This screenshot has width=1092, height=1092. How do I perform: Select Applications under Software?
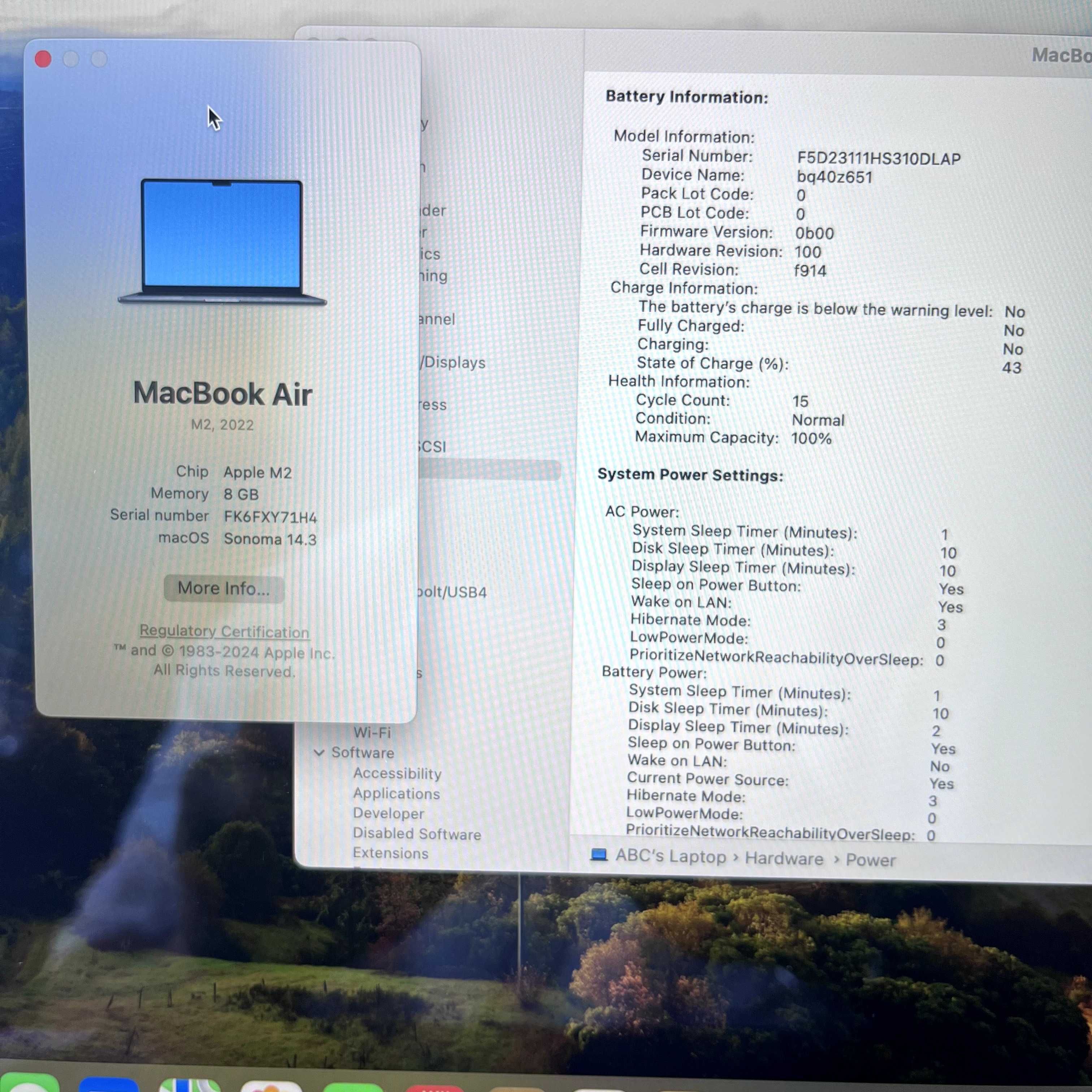396,794
